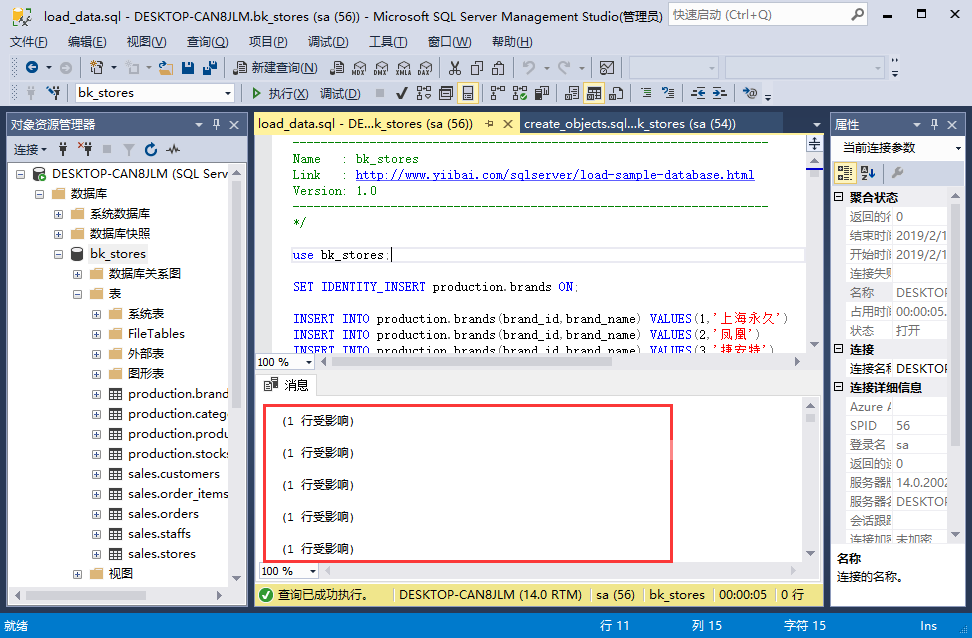
Task: Click connect plug icon in Object Explorer
Action: point(63,149)
